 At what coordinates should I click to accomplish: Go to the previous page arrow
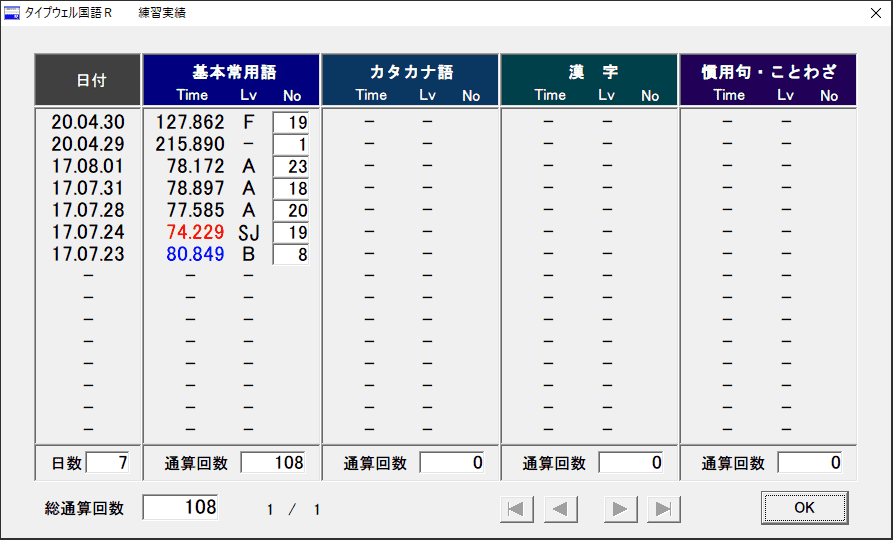(561, 509)
